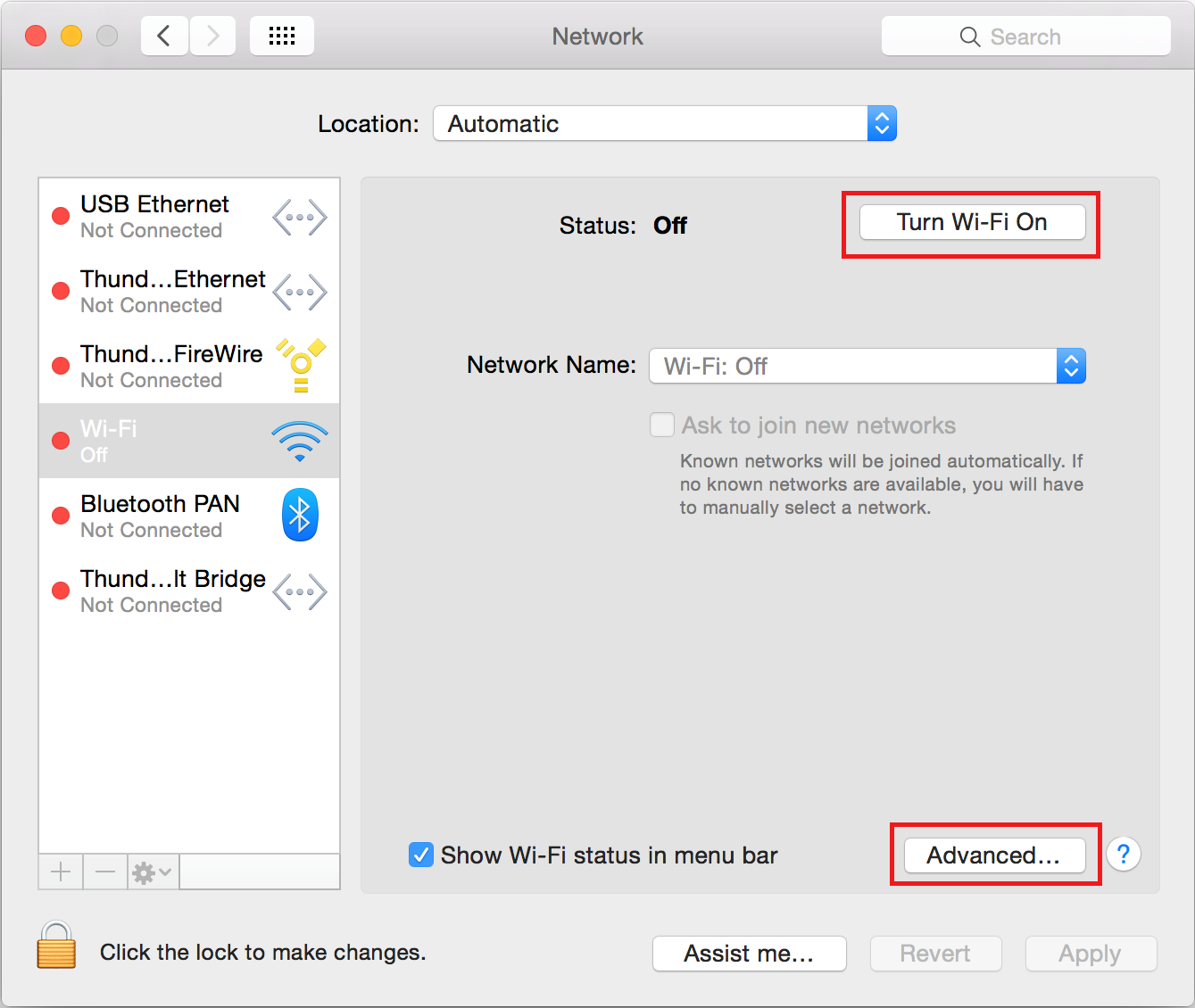1195x1008 pixels.
Task: Open Advanced settings
Action: point(994,855)
